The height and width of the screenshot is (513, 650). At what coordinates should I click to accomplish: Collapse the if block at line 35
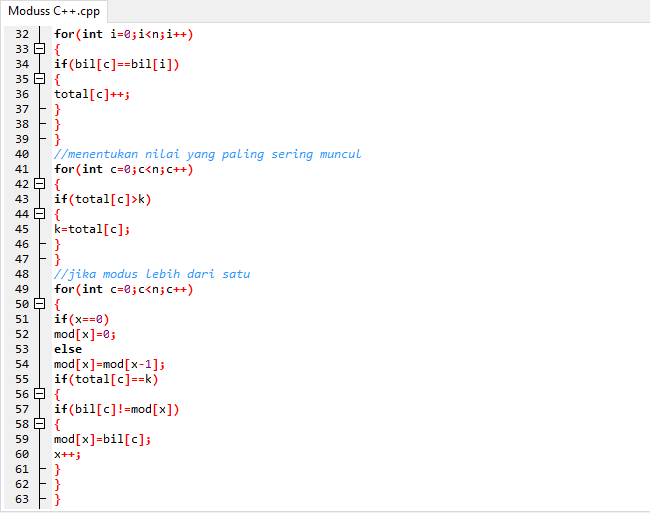click(x=39, y=79)
